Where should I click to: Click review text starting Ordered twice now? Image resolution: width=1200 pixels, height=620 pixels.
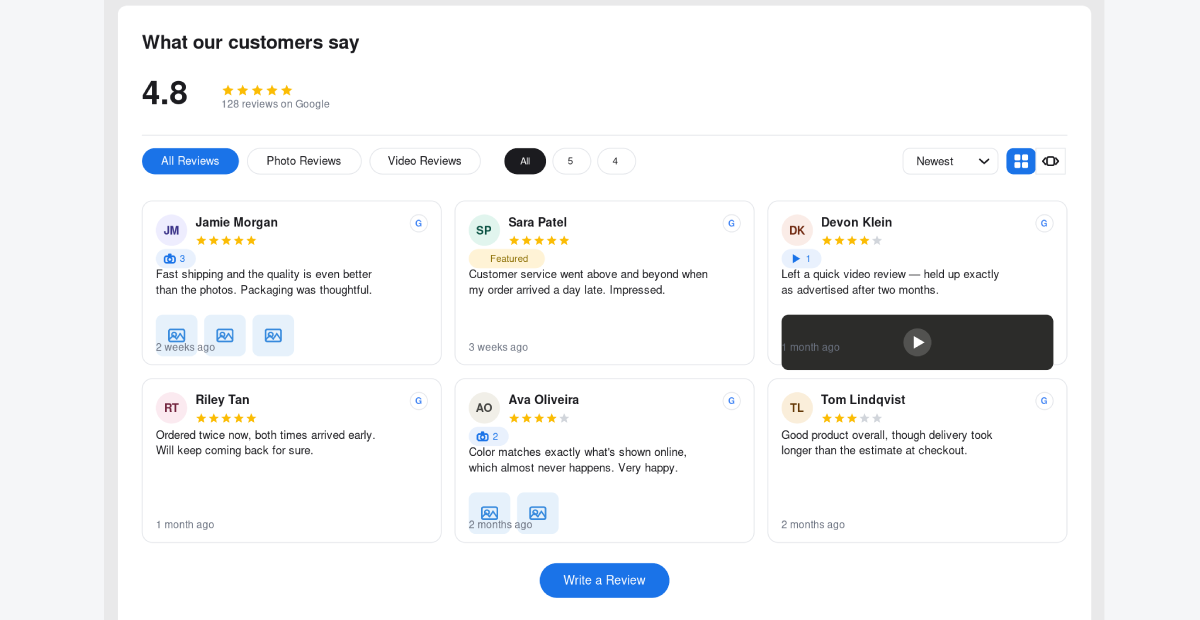[266, 443]
